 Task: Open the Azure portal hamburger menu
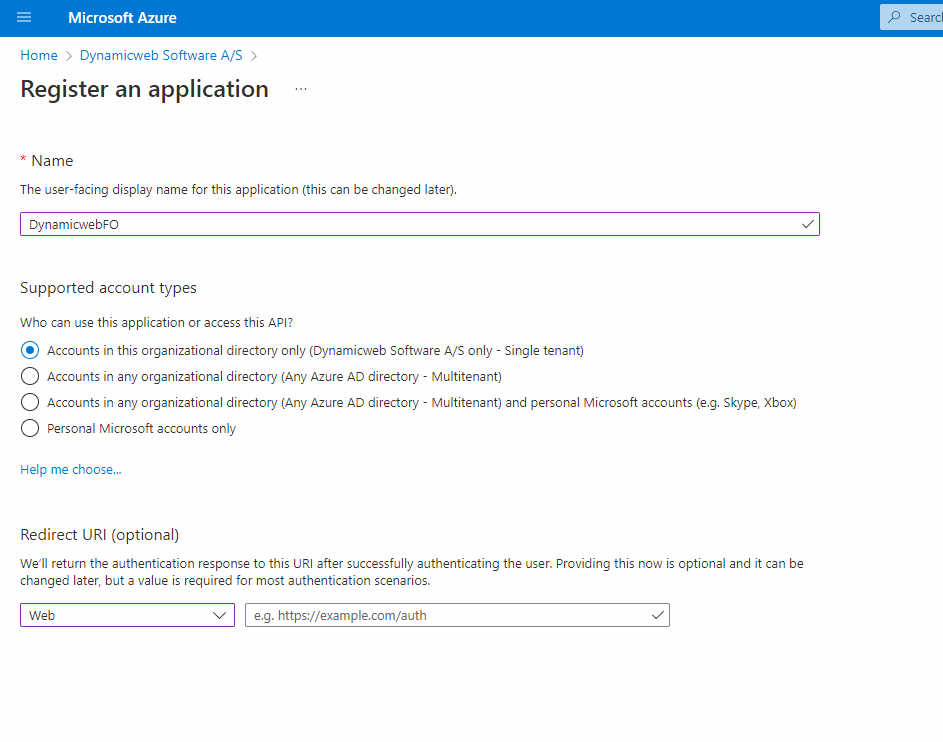pos(24,17)
